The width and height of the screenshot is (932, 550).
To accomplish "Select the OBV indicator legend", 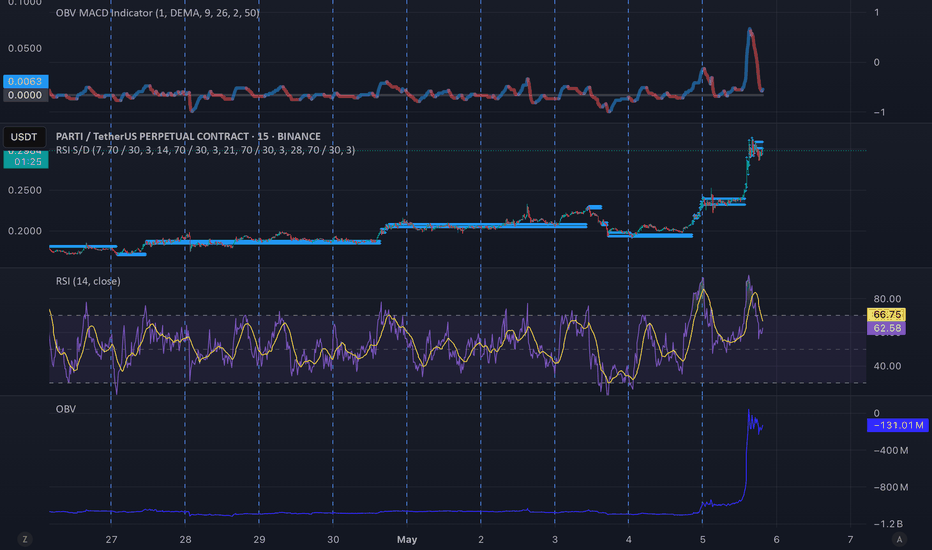I will pos(65,409).
